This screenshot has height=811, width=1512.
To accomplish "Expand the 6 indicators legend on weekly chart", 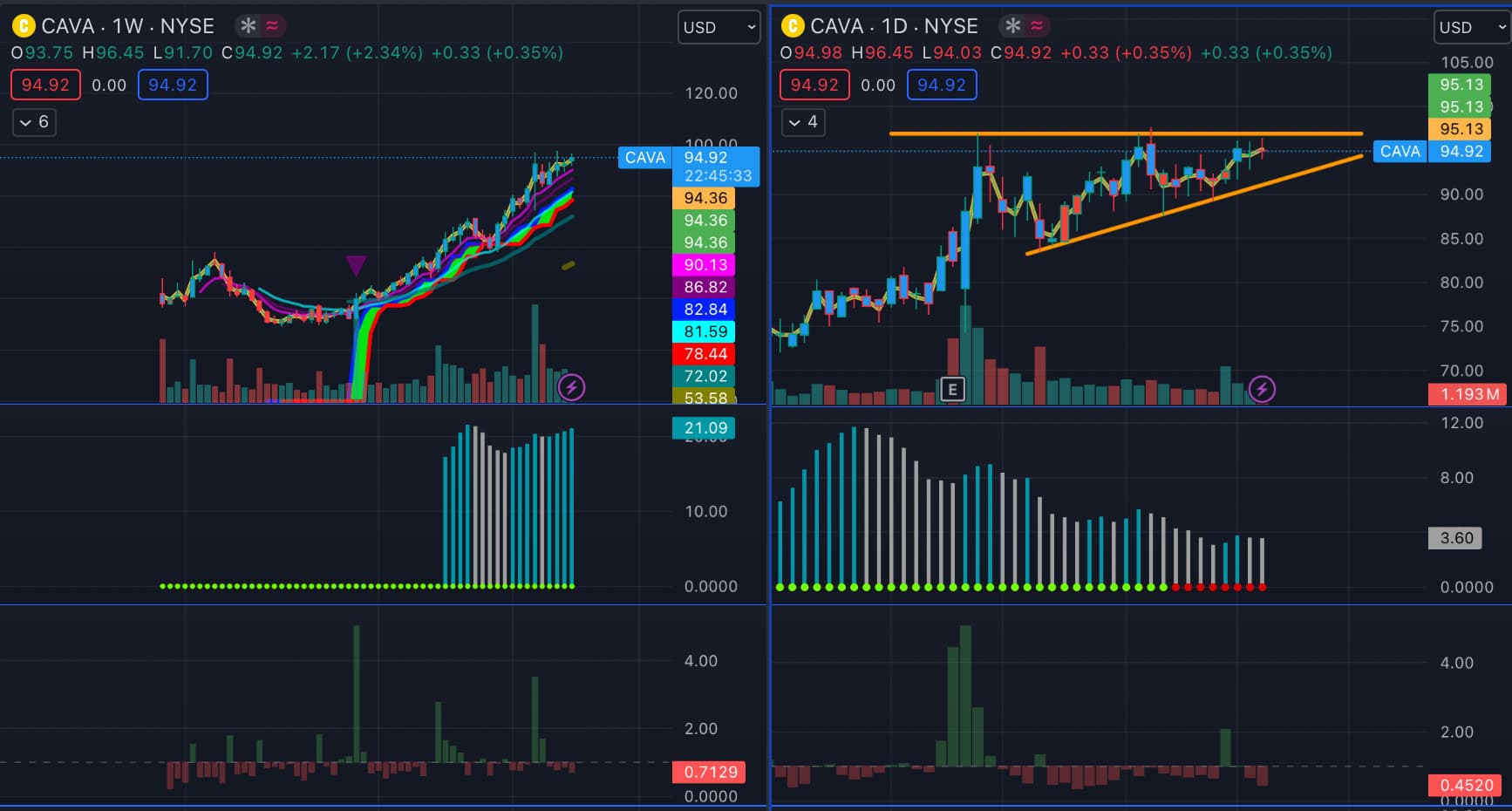I will 35,122.
